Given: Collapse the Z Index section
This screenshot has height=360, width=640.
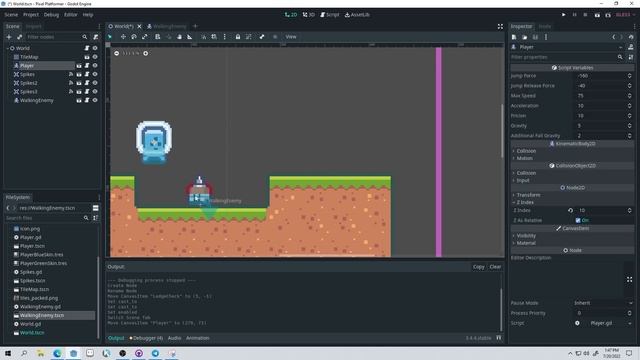Looking at the screenshot, I should click(572, 202).
